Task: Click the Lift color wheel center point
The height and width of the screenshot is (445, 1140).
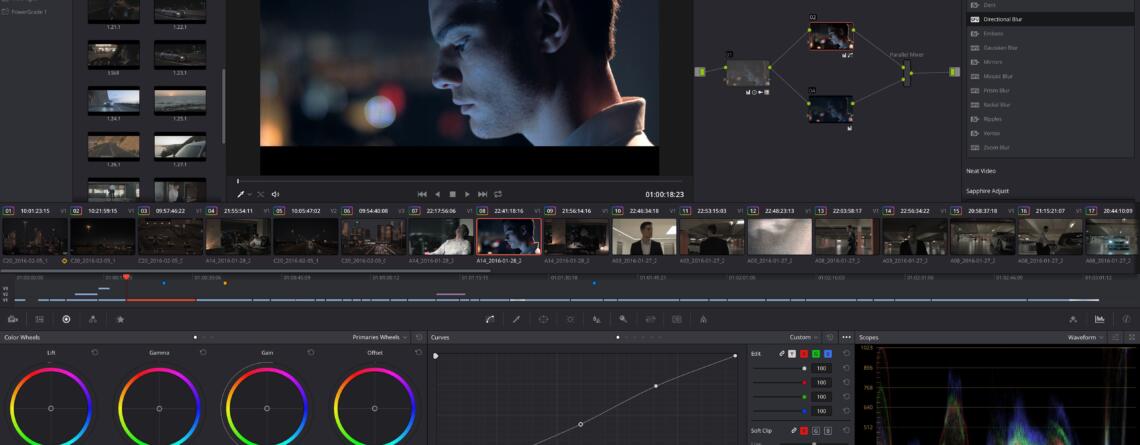Action: (x=50, y=409)
